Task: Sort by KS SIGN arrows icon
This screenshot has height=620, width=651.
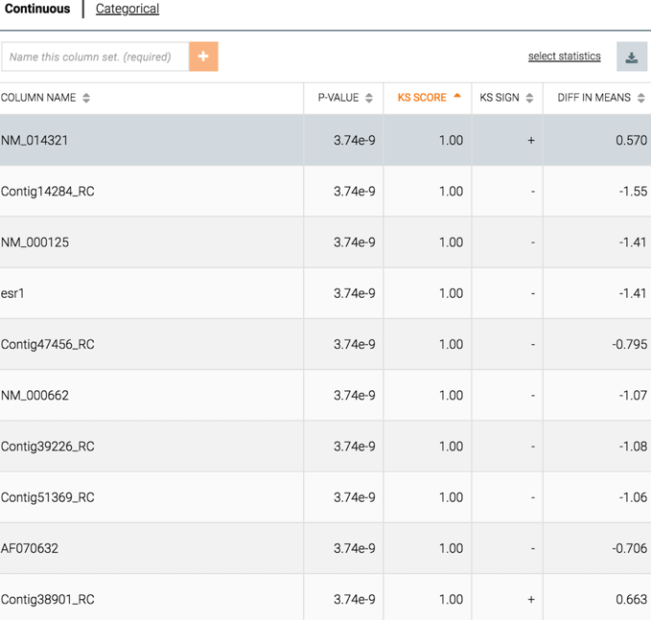Action: tap(529, 98)
